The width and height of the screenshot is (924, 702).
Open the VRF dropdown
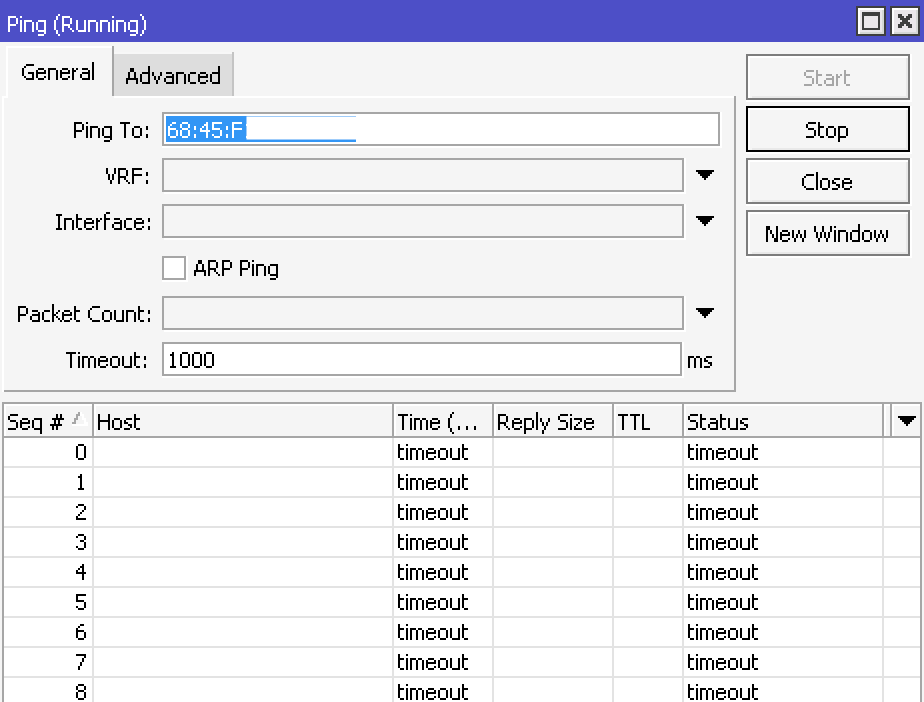tap(705, 175)
